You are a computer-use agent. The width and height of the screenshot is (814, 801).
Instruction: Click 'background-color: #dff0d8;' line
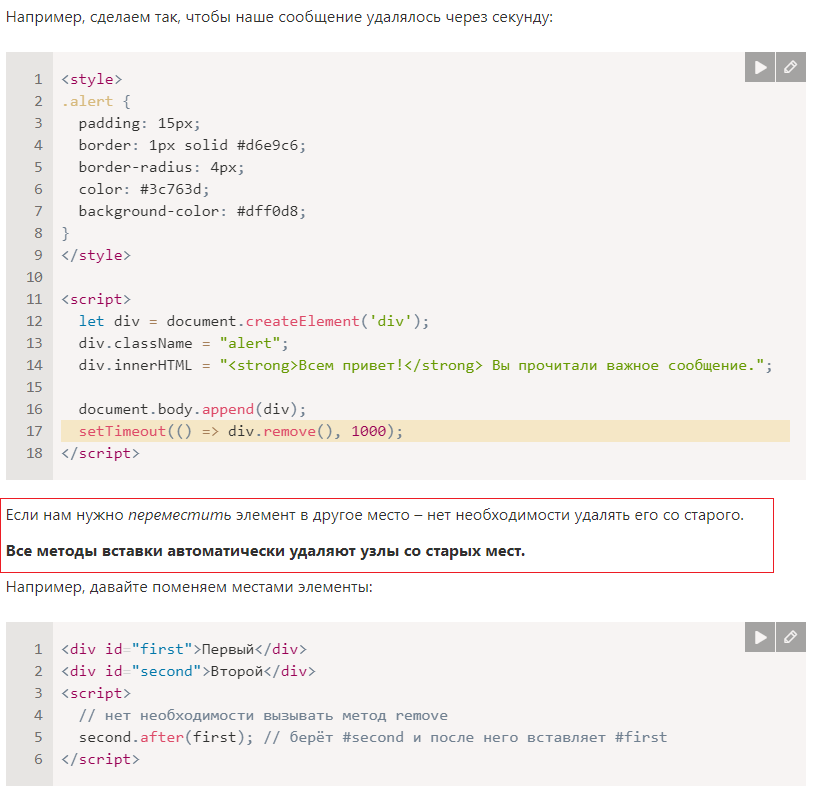[x=192, y=211]
